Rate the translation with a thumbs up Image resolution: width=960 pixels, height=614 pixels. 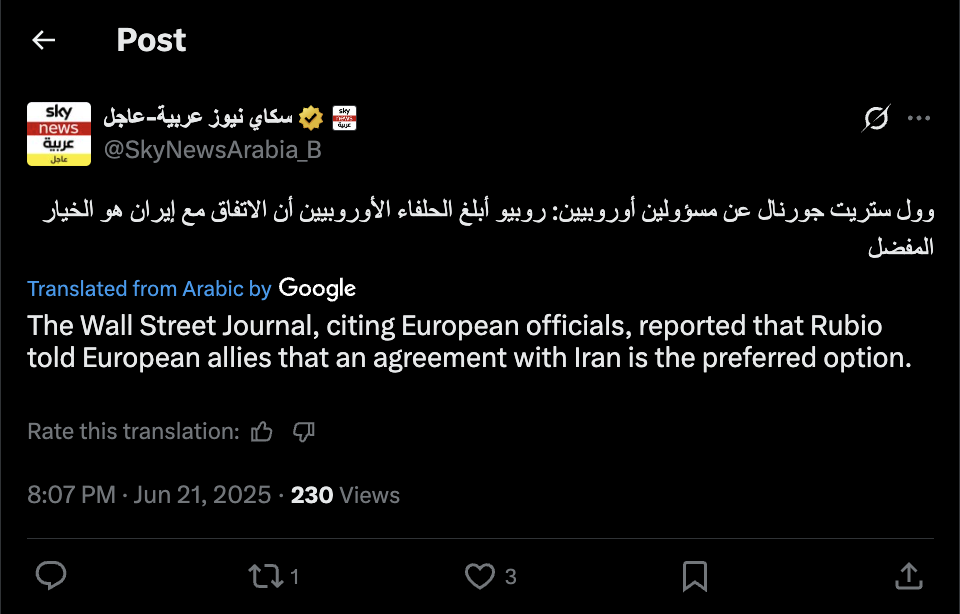pyautogui.click(x=261, y=432)
